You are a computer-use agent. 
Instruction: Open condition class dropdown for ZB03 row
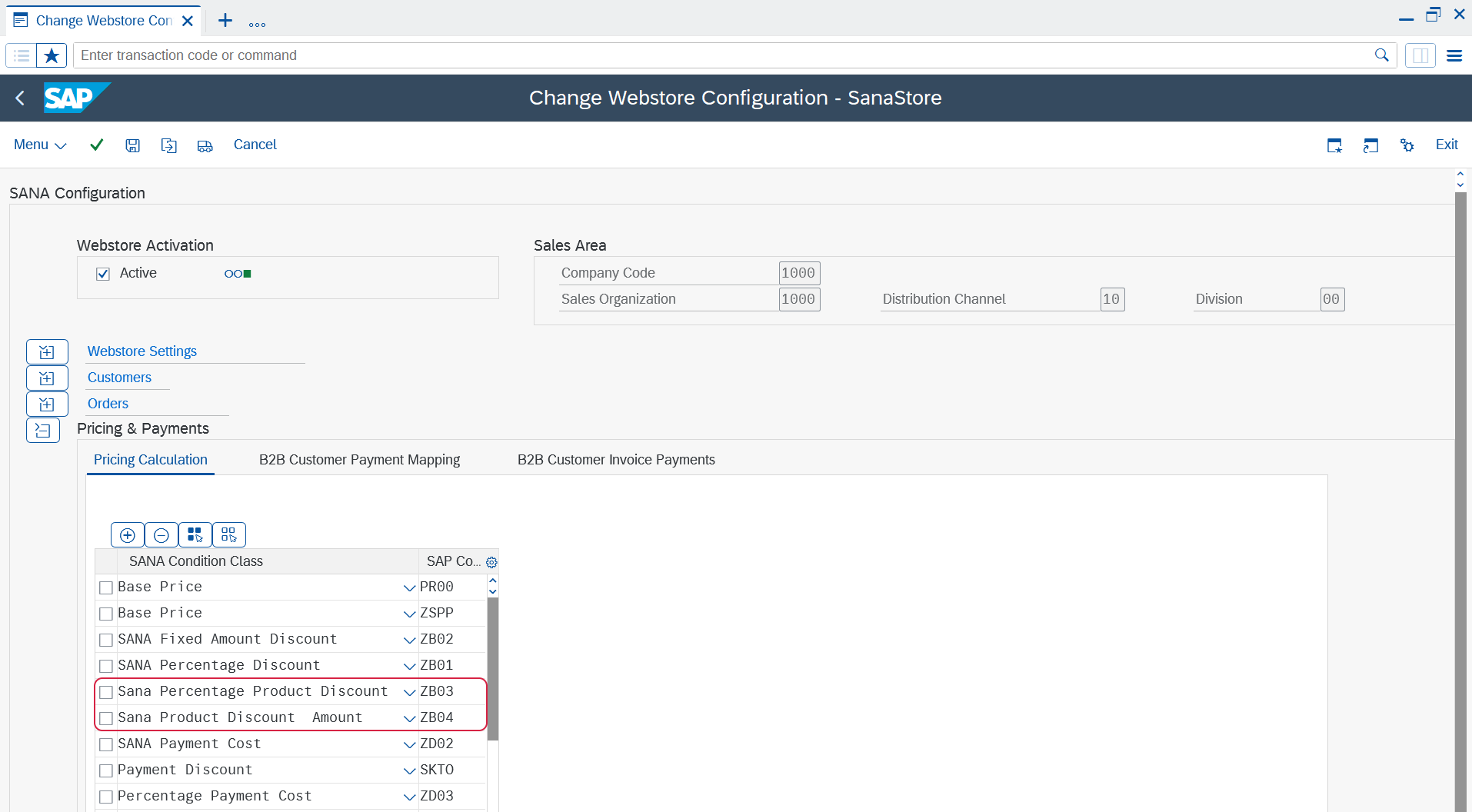point(409,692)
